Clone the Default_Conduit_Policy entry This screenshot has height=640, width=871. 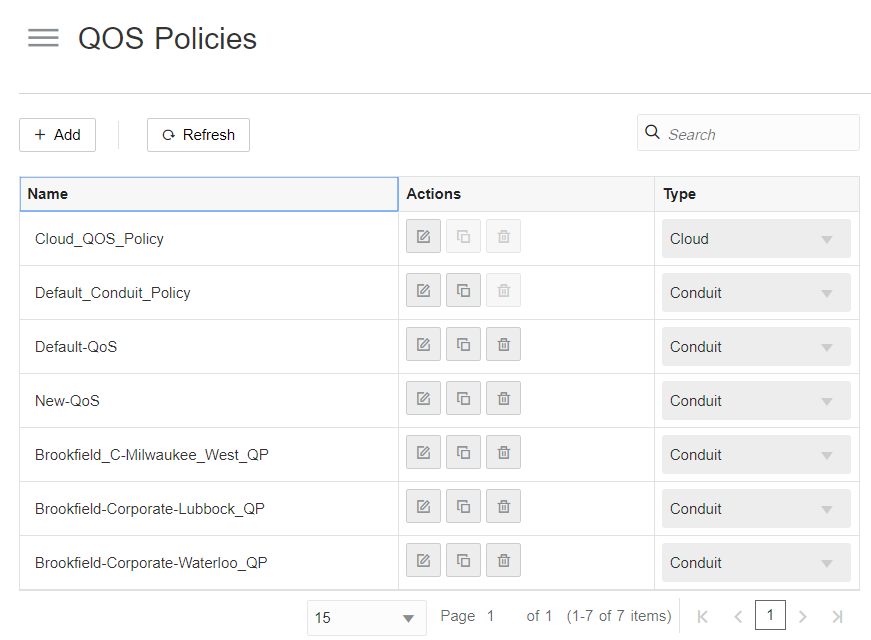coord(463,291)
